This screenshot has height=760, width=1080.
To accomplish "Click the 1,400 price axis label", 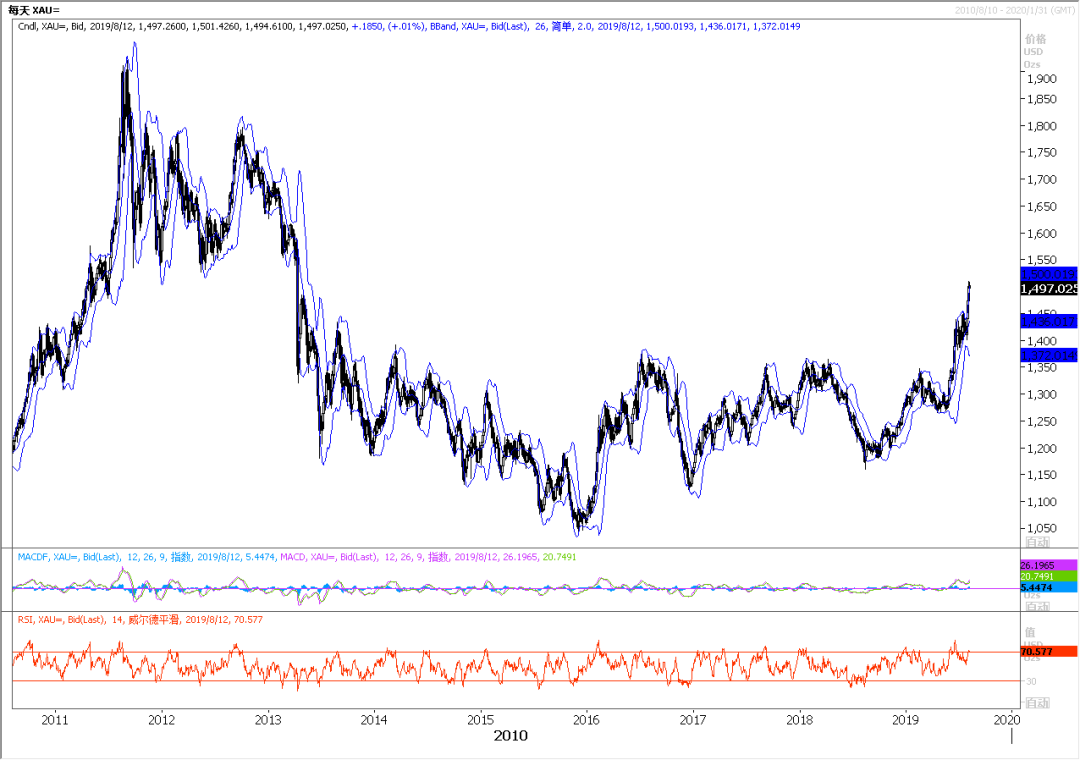I will 1041,341.
